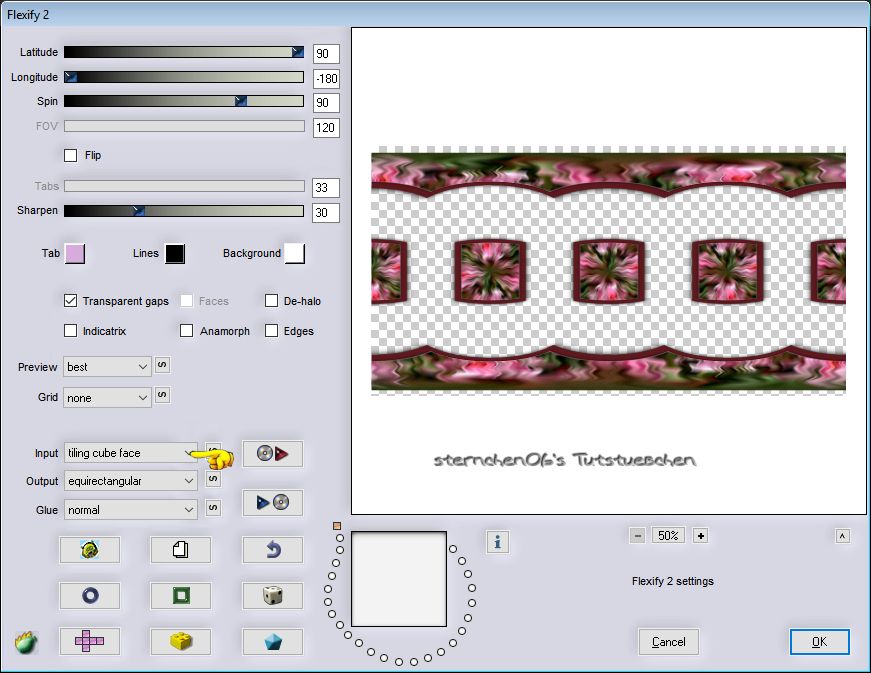Uncheck Transparent gaps option
The width and height of the screenshot is (871, 673).
pos(71,301)
